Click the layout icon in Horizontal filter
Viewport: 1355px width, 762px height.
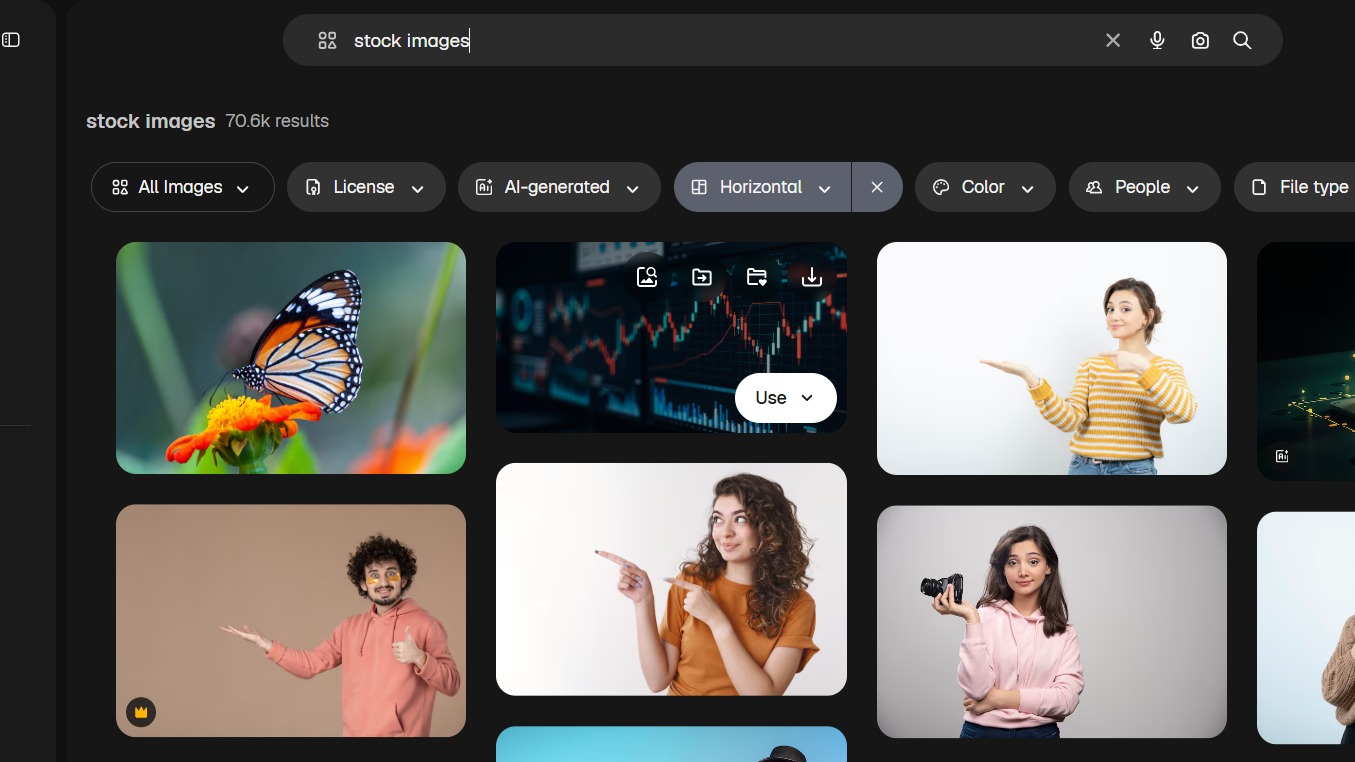[699, 187]
